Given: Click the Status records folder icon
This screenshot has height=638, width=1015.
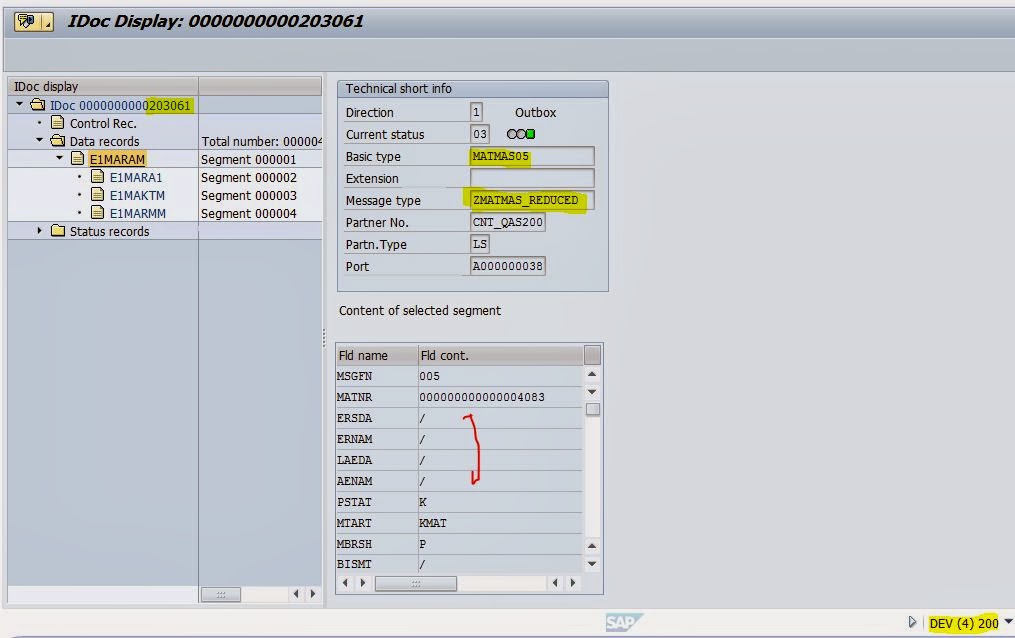Looking at the screenshot, I should click(x=58, y=231).
